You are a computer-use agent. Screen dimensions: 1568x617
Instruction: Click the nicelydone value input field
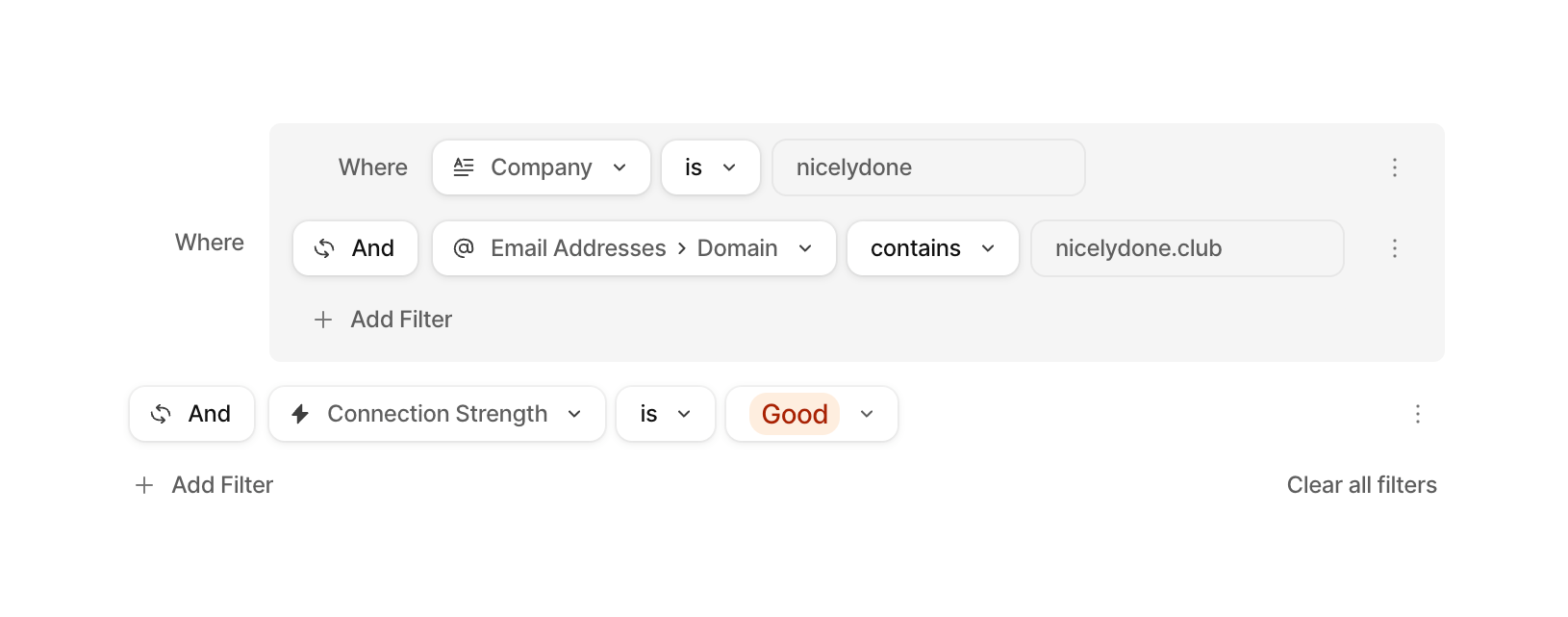point(928,167)
